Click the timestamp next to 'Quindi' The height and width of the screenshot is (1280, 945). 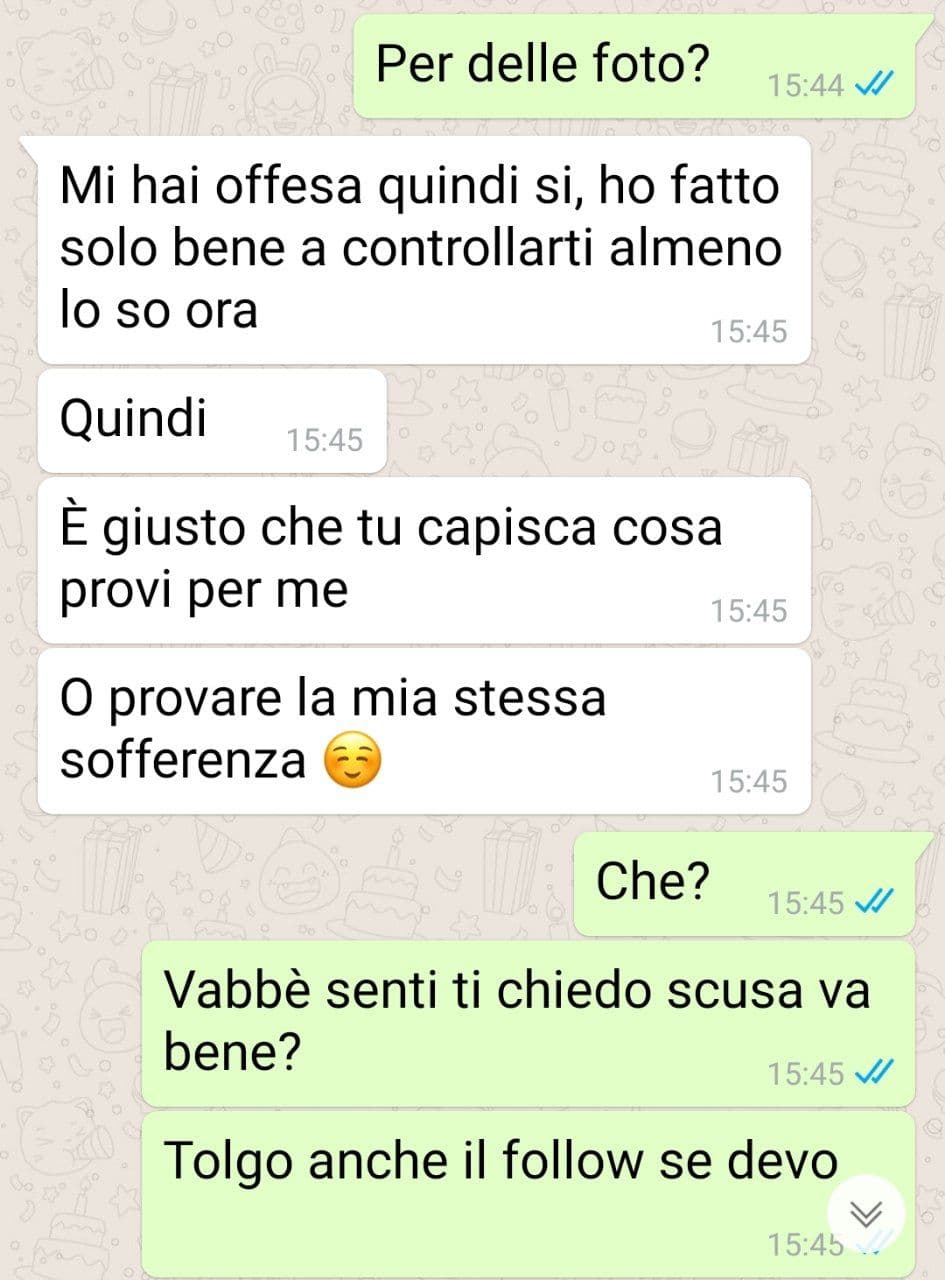coord(325,439)
